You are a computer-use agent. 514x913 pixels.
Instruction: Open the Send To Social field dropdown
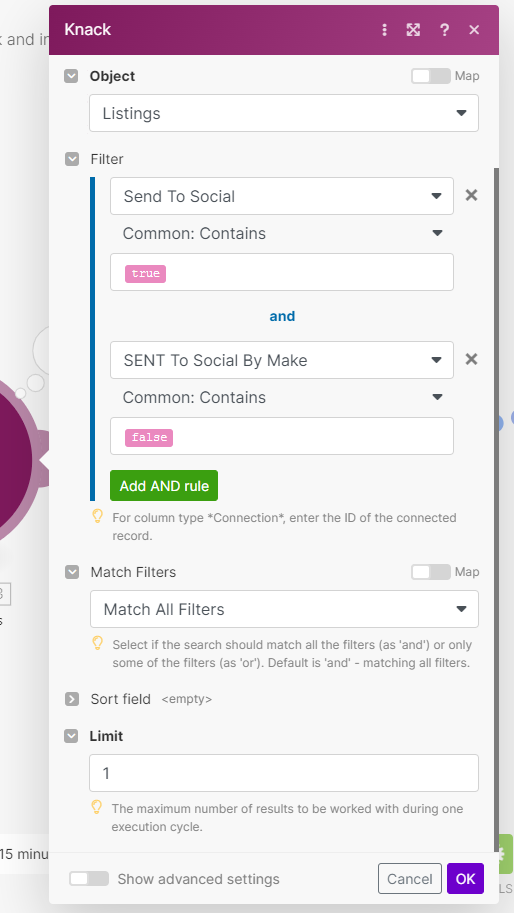282,196
